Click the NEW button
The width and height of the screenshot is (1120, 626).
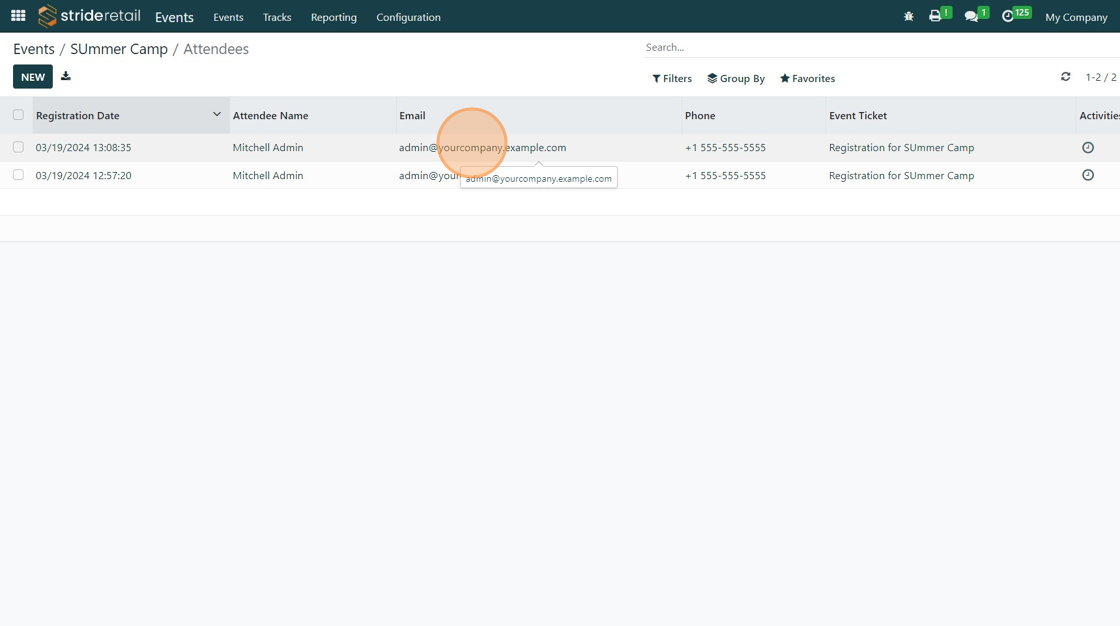click(x=33, y=76)
